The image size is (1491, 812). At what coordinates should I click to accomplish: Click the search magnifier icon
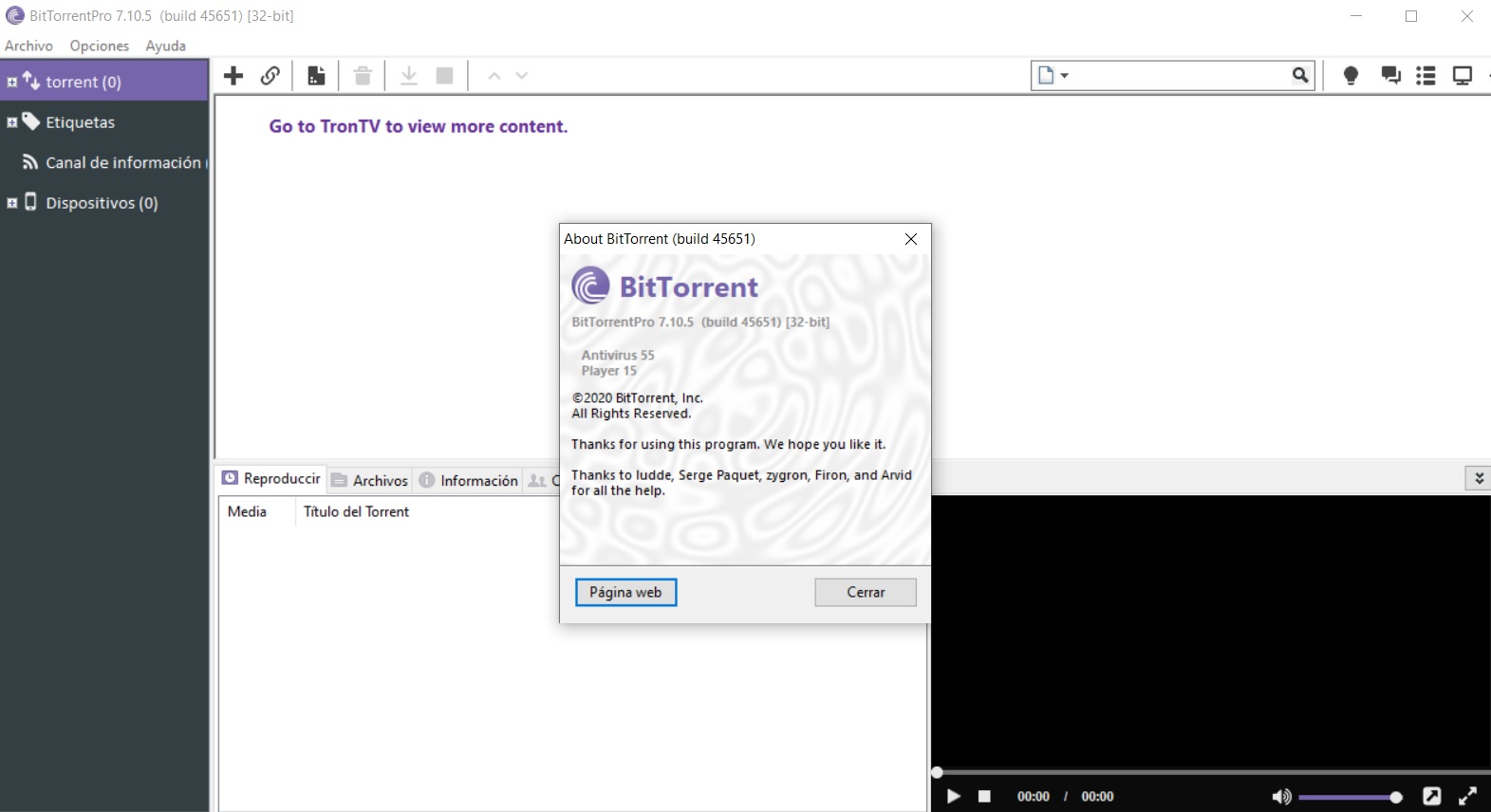tap(1300, 75)
